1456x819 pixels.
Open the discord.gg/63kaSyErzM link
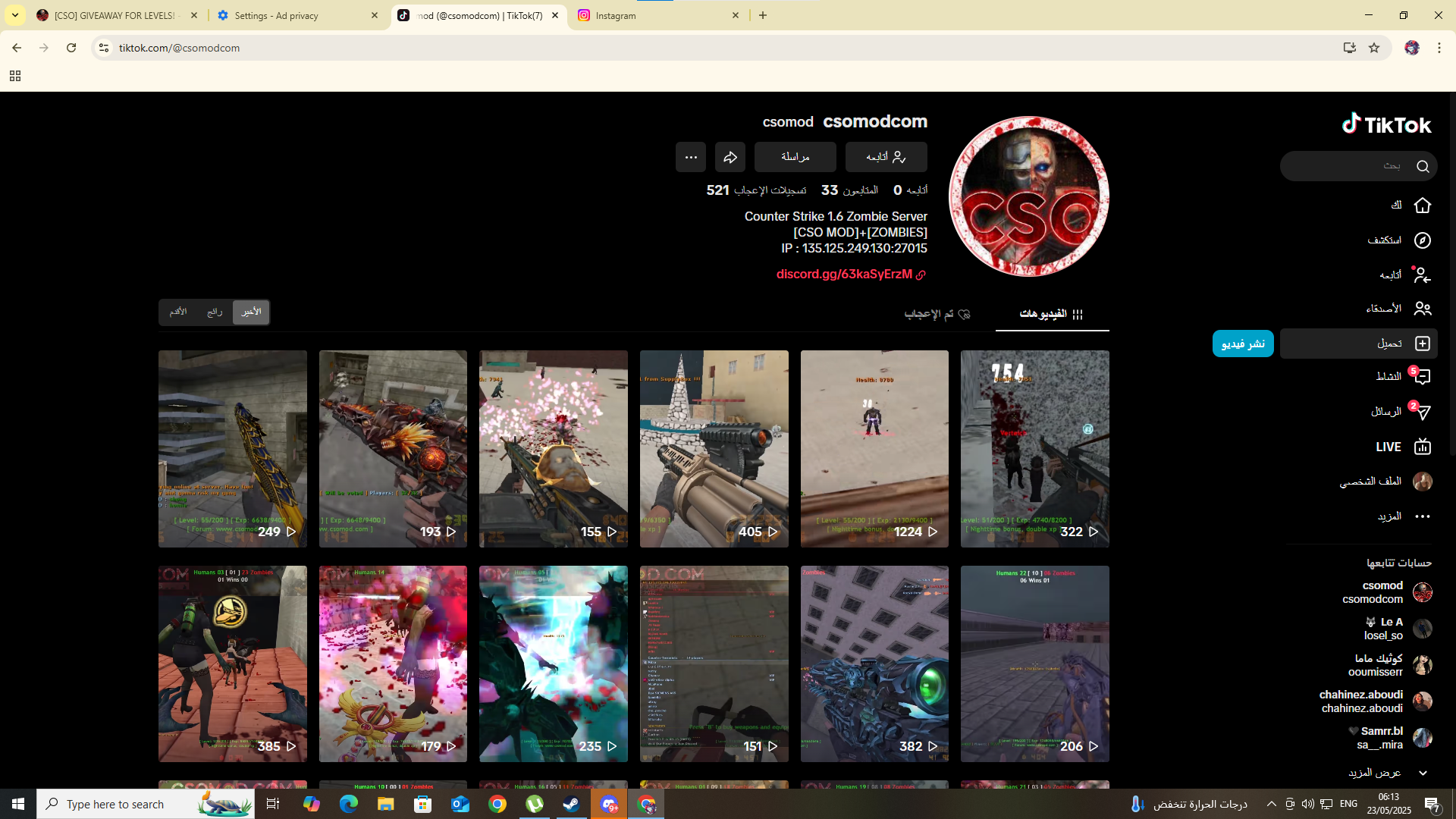844,275
